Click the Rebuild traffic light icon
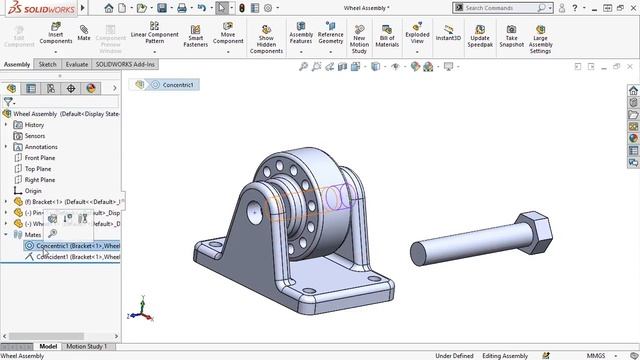 point(242,8)
